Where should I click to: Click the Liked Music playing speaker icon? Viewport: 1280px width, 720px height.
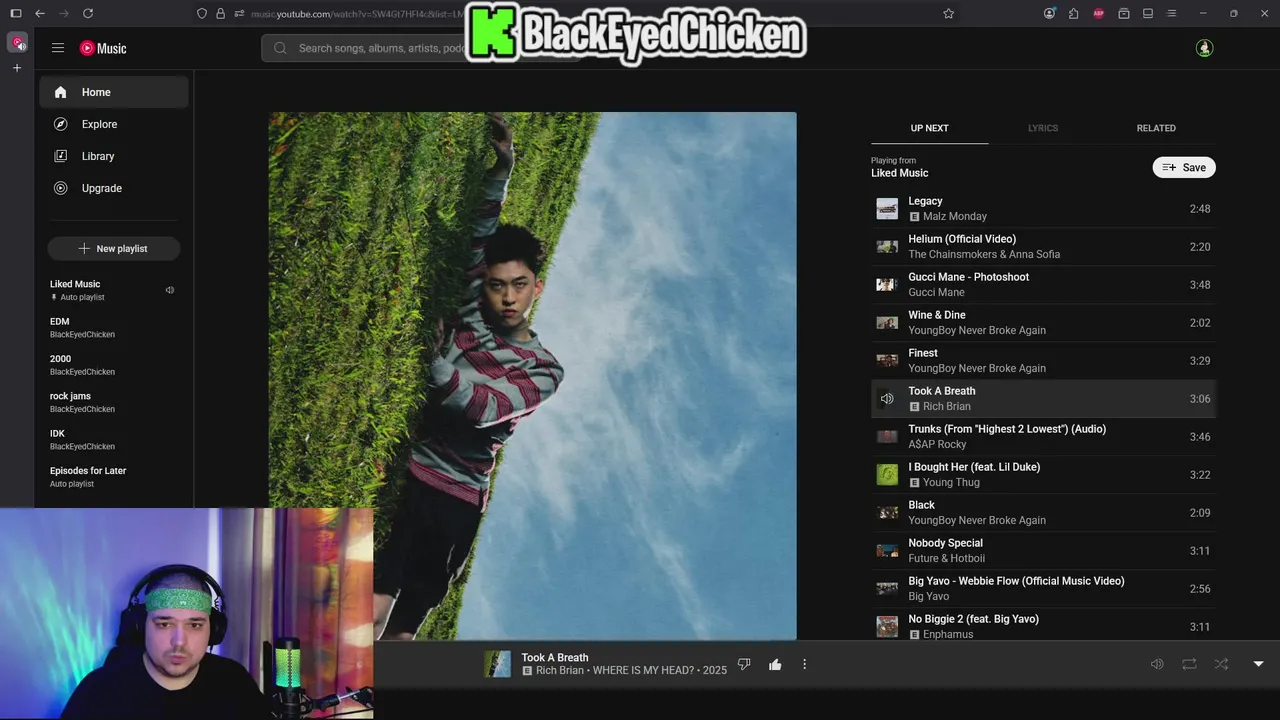click(x=170, y=290)
